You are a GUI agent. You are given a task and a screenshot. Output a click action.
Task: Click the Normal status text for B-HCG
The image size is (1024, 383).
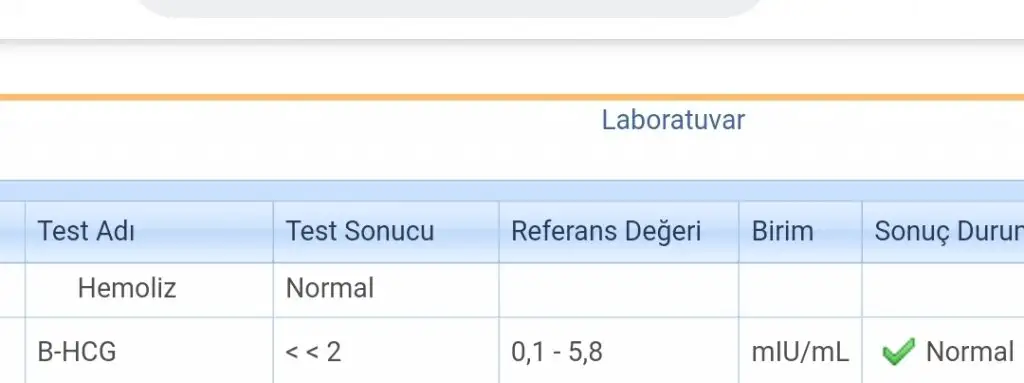(x=969, y=352)
